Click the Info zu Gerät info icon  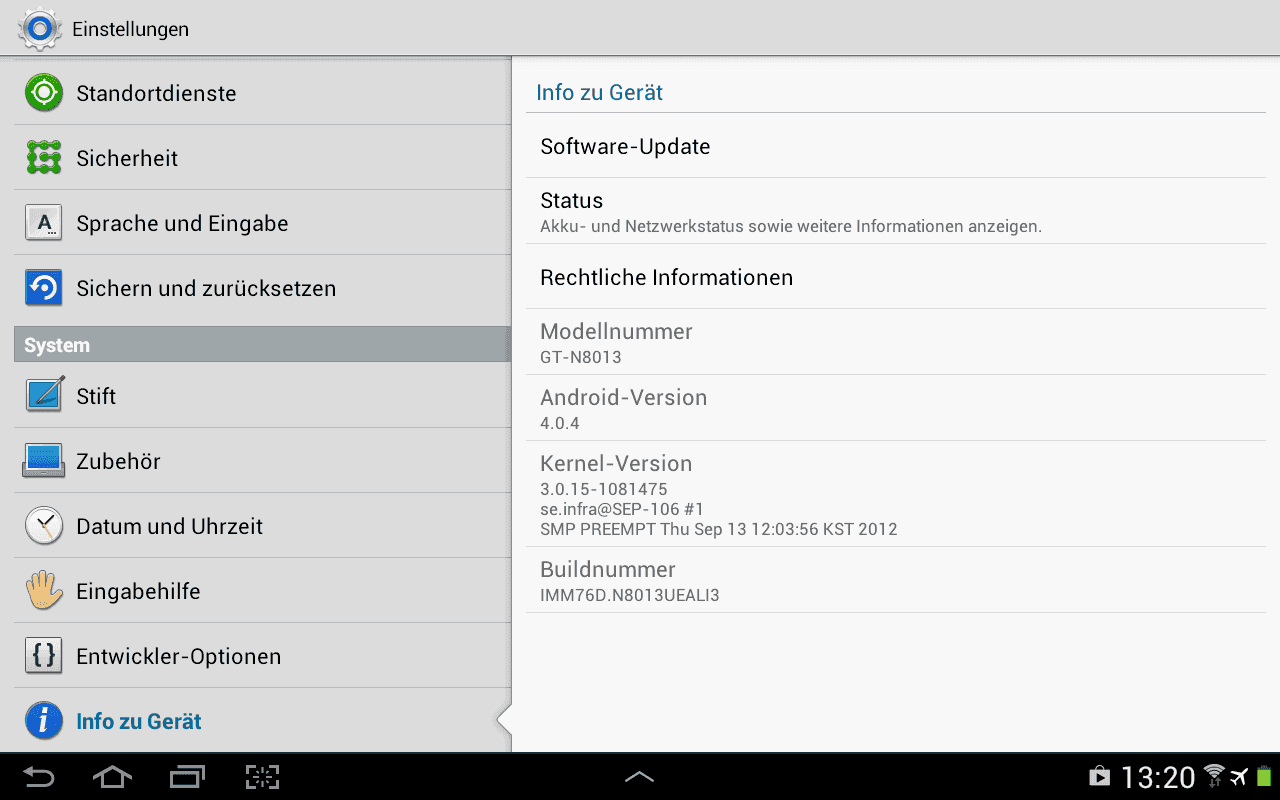pos(44,721)
